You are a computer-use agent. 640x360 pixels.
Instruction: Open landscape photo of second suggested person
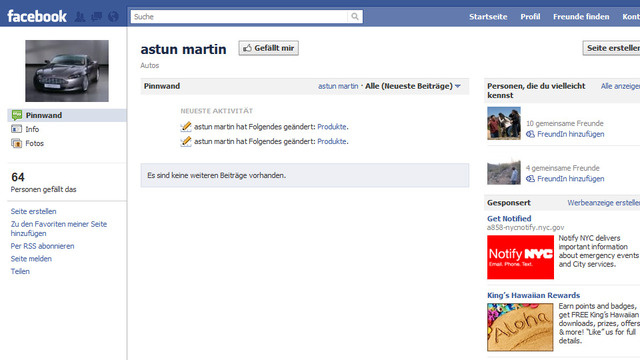coord(504,171)
